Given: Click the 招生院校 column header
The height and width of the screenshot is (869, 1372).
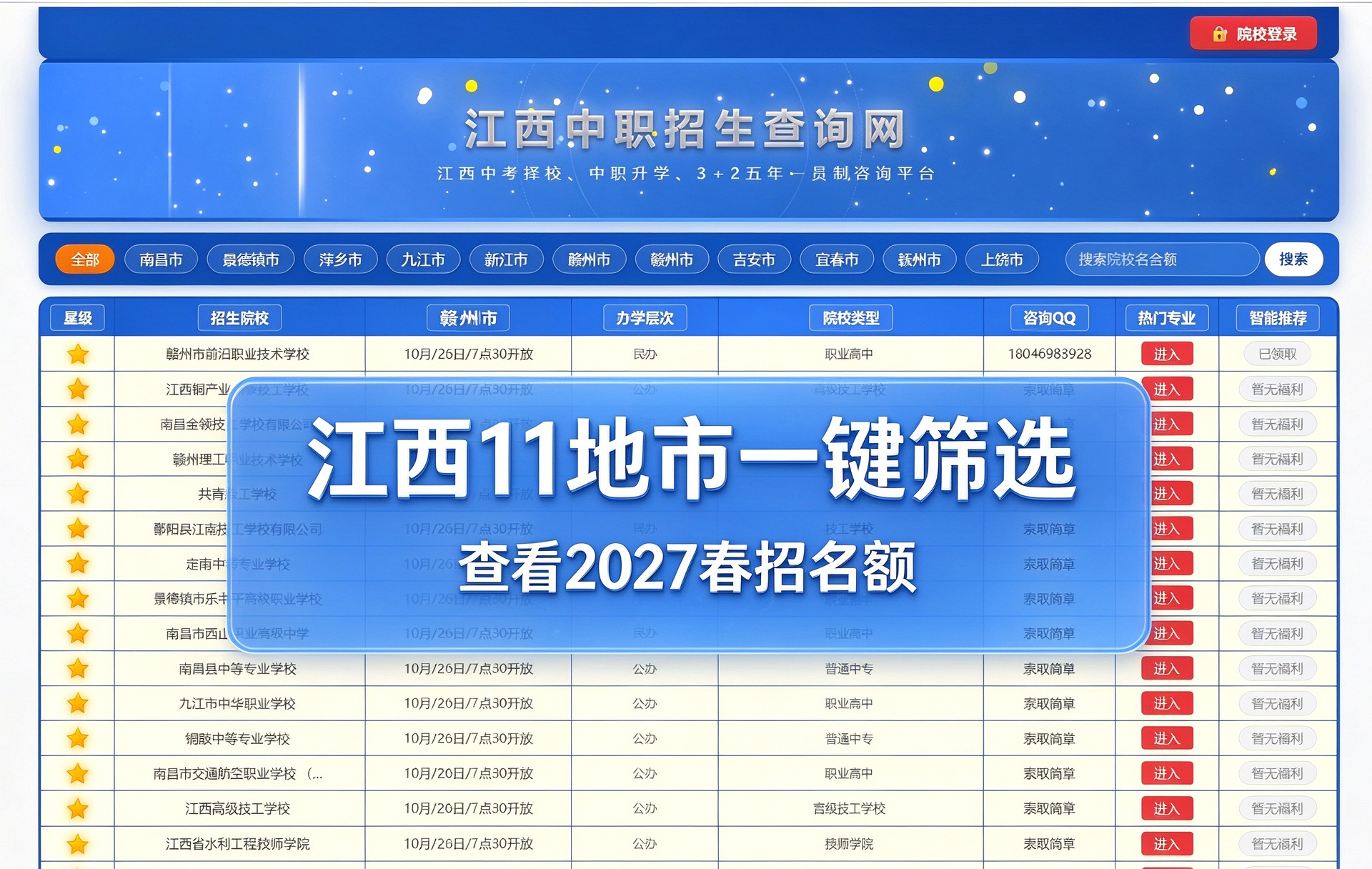Looking at the screenshot, I should (x=239, y=318).
